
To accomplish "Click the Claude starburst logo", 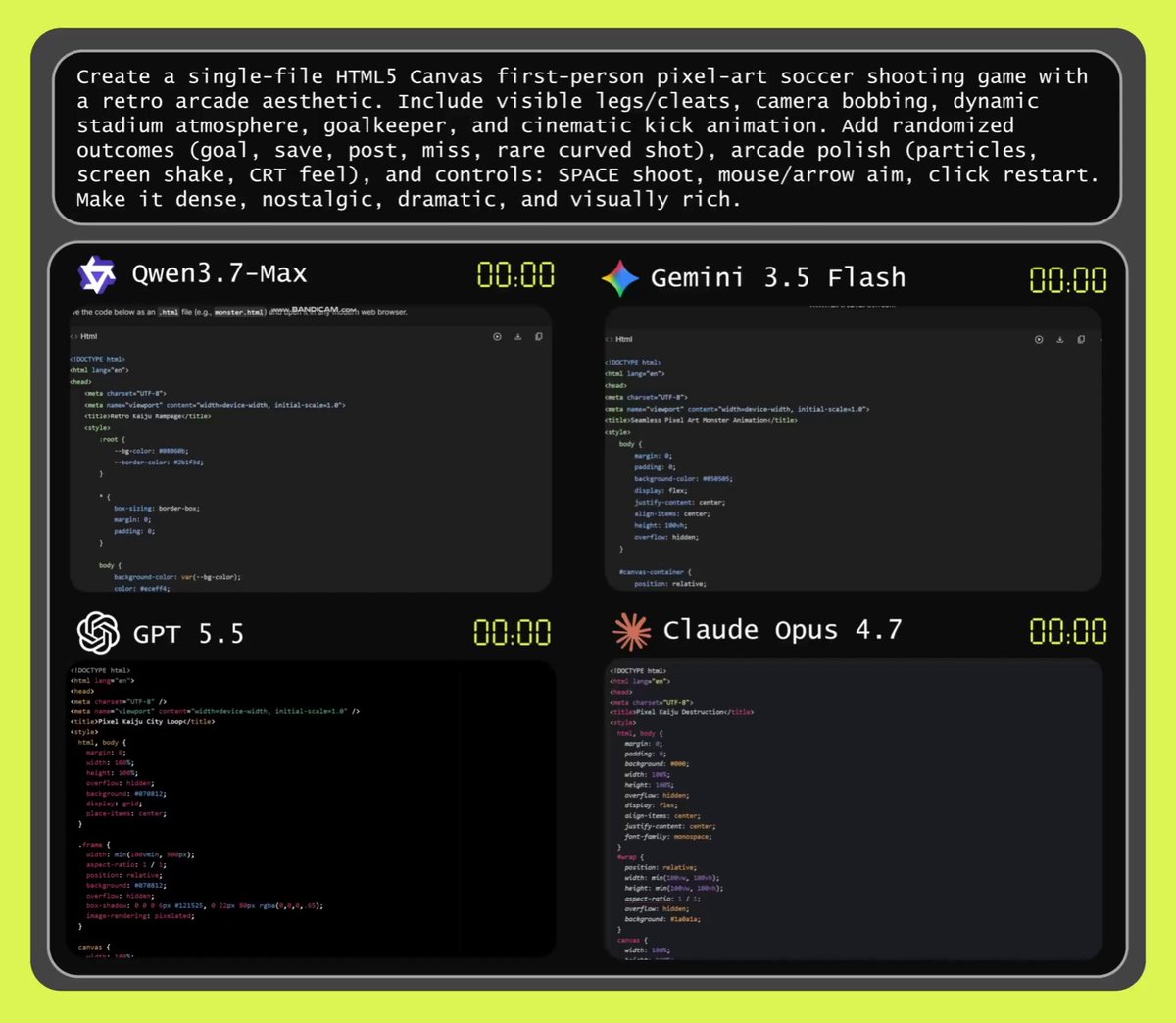I will pyautogui.click(x=632, y=632).
